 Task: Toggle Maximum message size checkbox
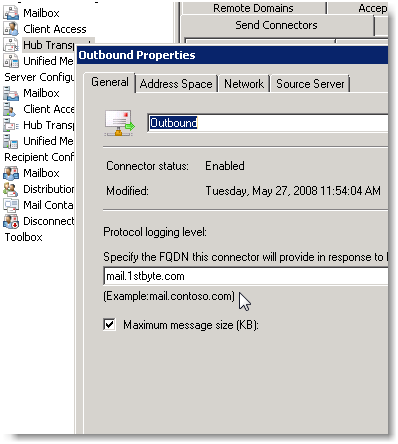click(110, 324)
